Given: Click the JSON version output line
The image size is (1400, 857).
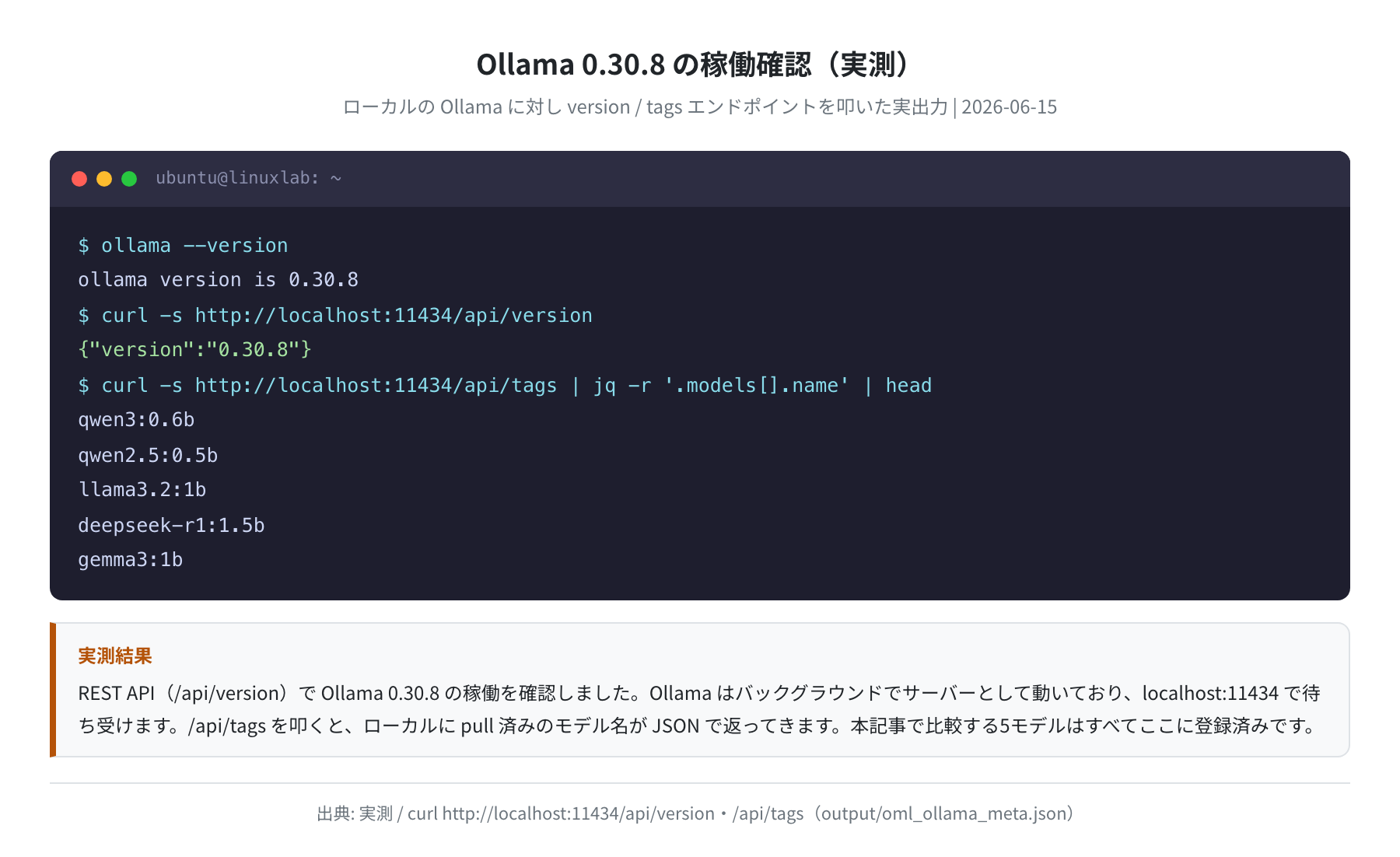Looking at the screenshot, I should [x=194, y=350].
